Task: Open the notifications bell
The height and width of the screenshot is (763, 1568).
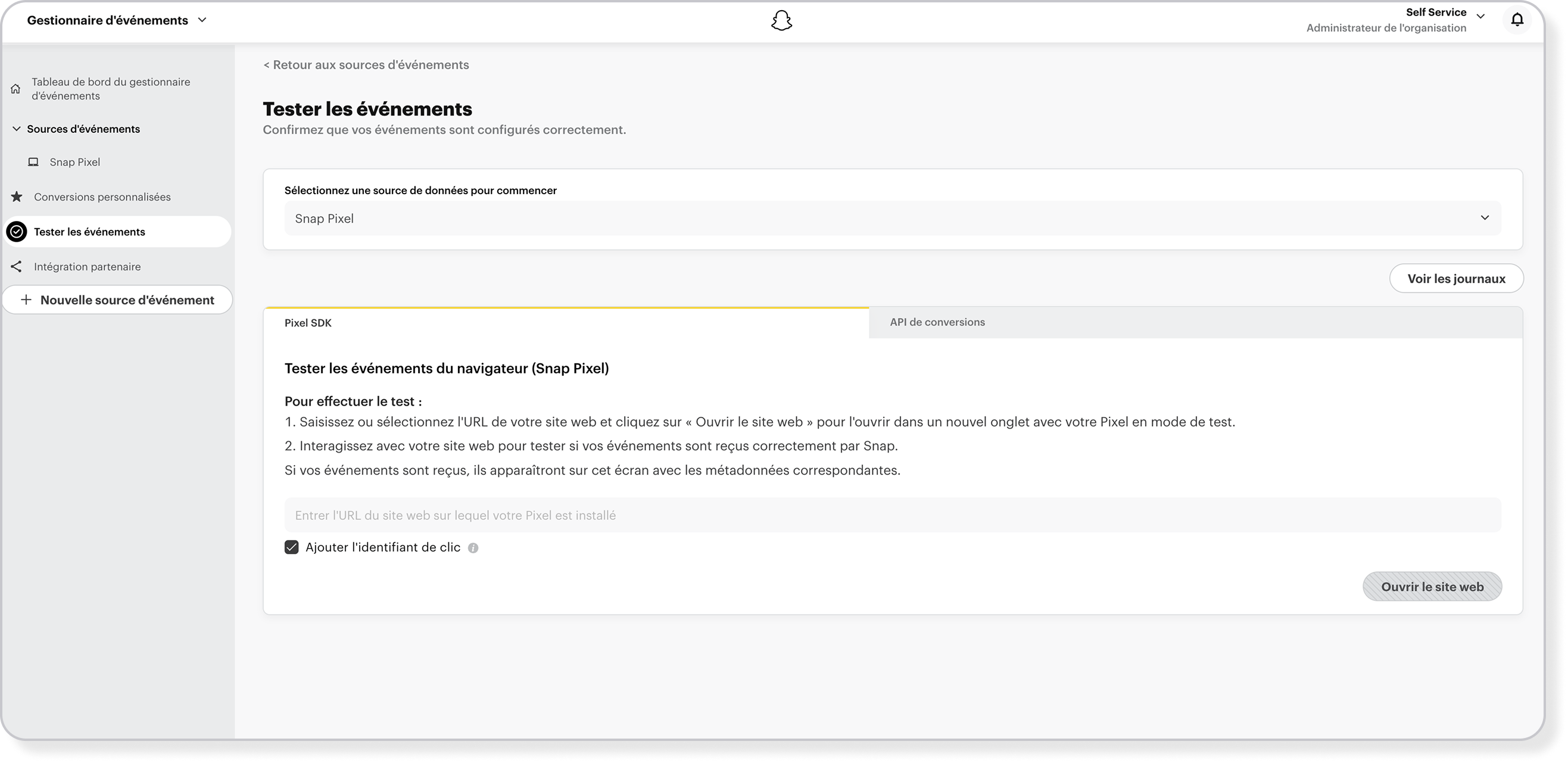Action: coord(1517,20)
